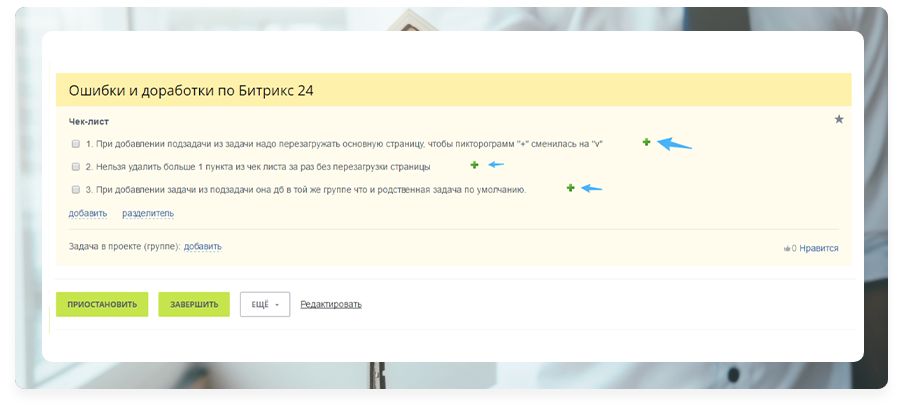903x412 pixels.
Task: Click добавить next to Задача в проекте (группе)
Action: (203, 247)
